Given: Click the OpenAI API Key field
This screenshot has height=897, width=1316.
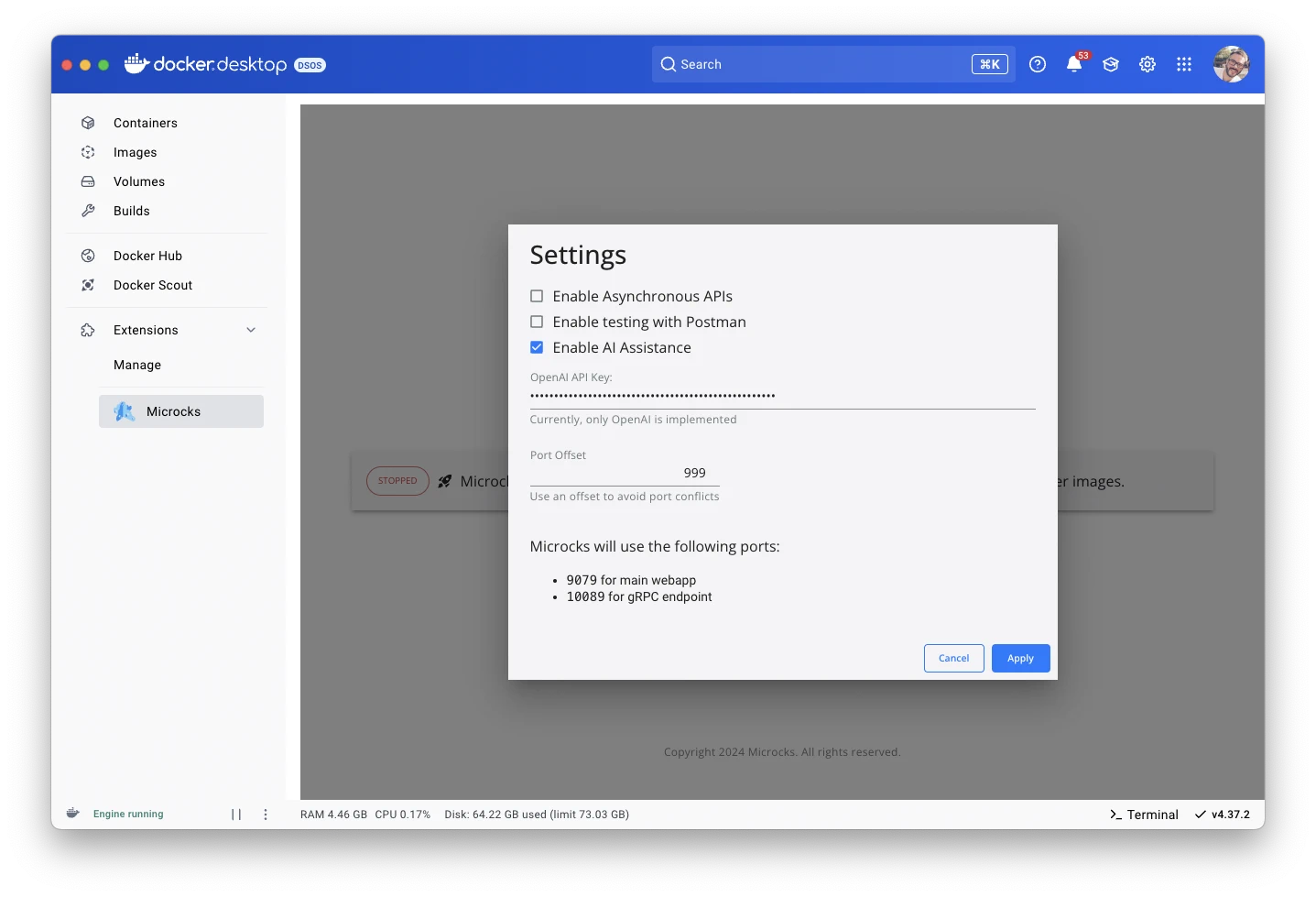Looking at the screenshot, I should 782,396.
